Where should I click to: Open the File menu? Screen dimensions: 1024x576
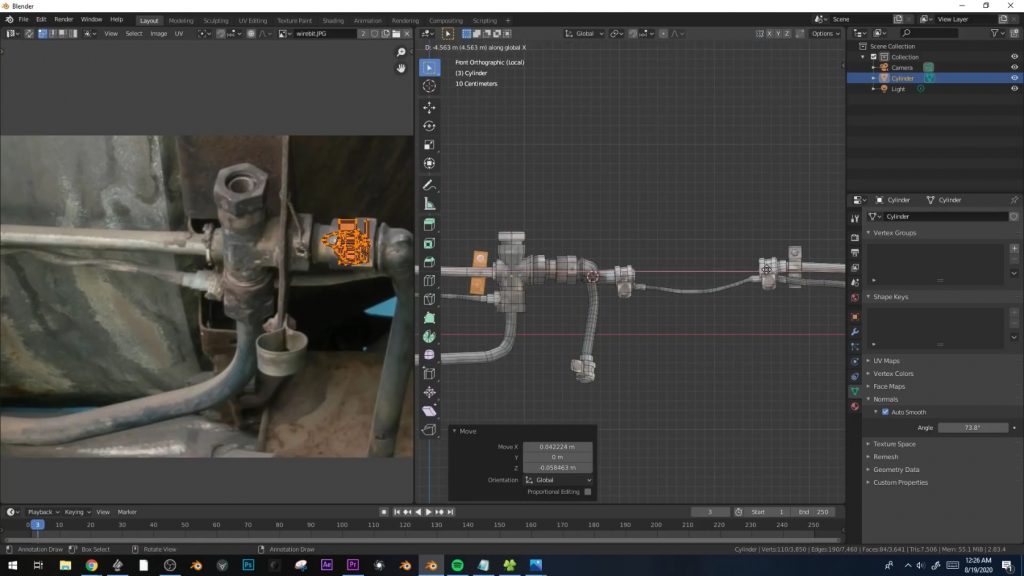24,20
